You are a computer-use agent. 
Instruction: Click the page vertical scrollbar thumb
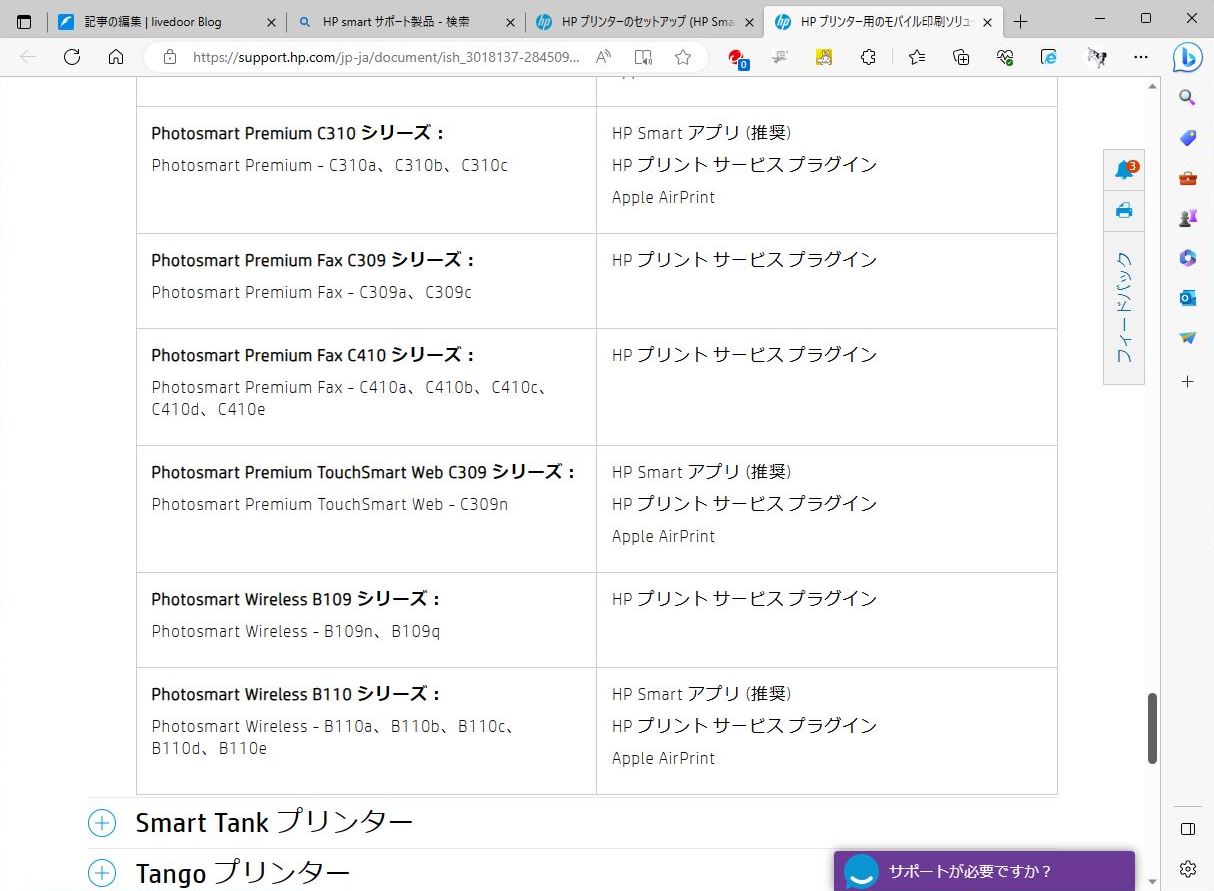pyautogui.click(x=1153, y=728)
